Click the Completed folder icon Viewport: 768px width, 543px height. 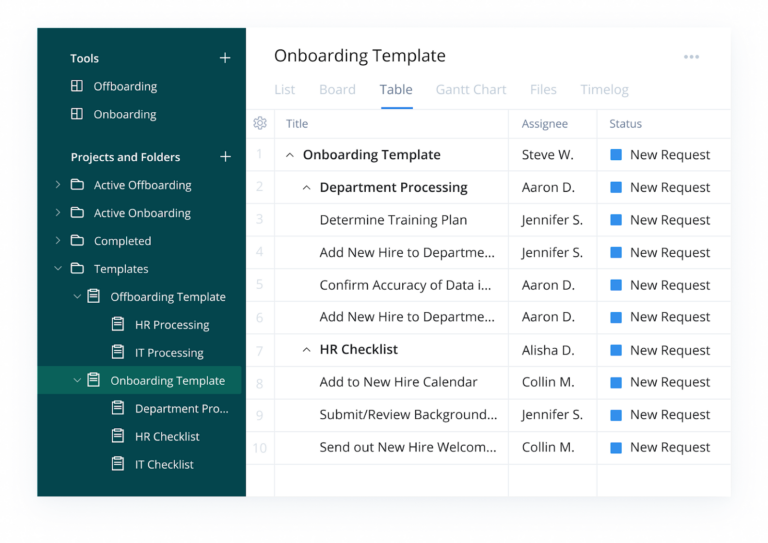[x=77, y=240]
